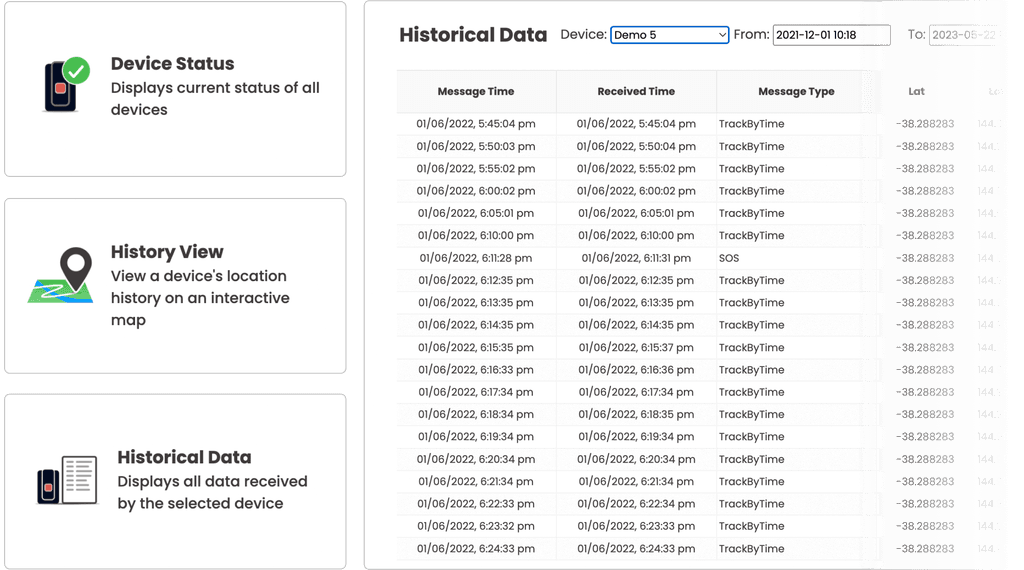Image resolution: width=1024 pixels, height=570 pixels.
Task: Select TrackByTime cell in 6:24:33 pm row
Action: coord(752,548)
